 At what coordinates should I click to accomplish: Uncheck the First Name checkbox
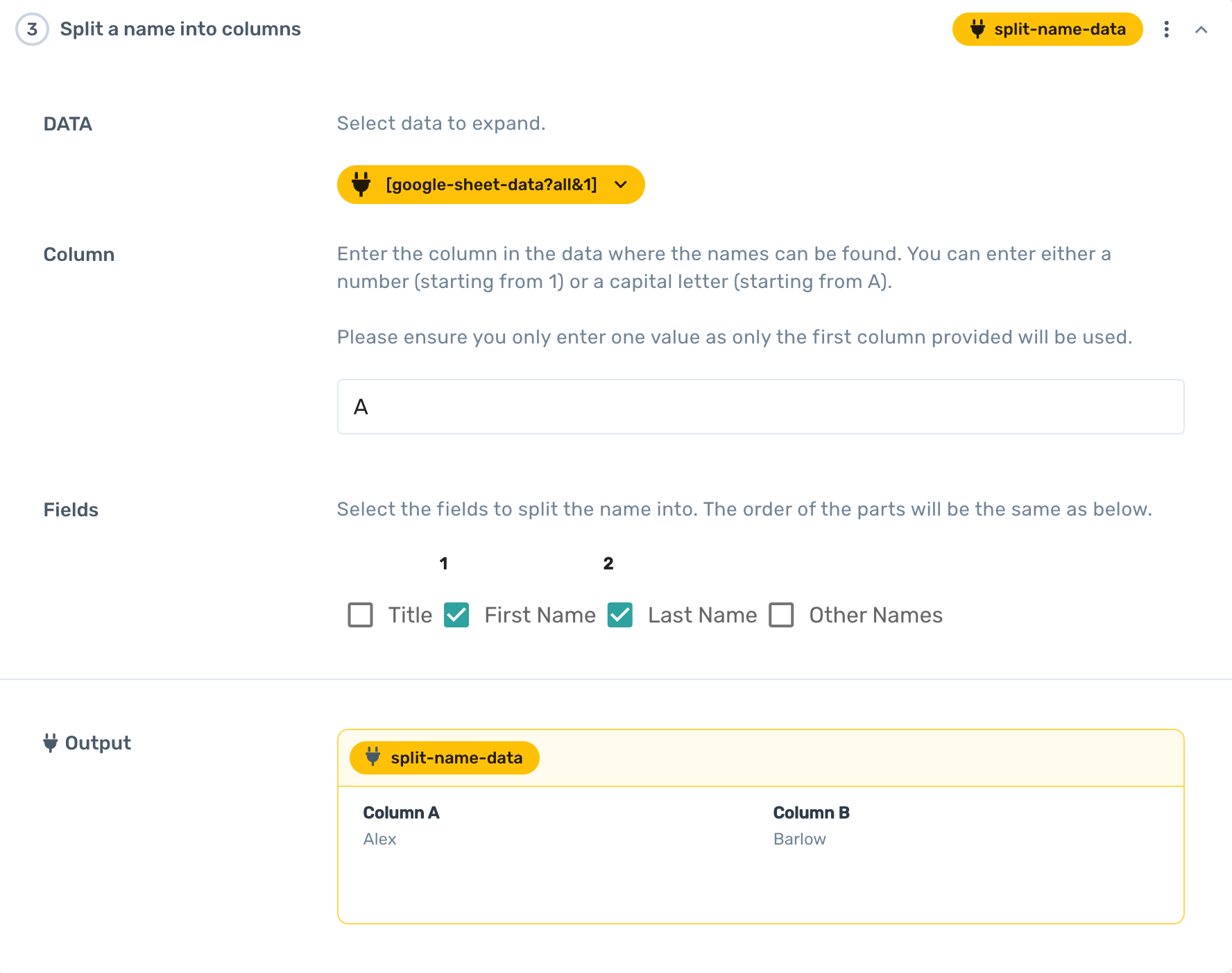click(x=456, y=615)
